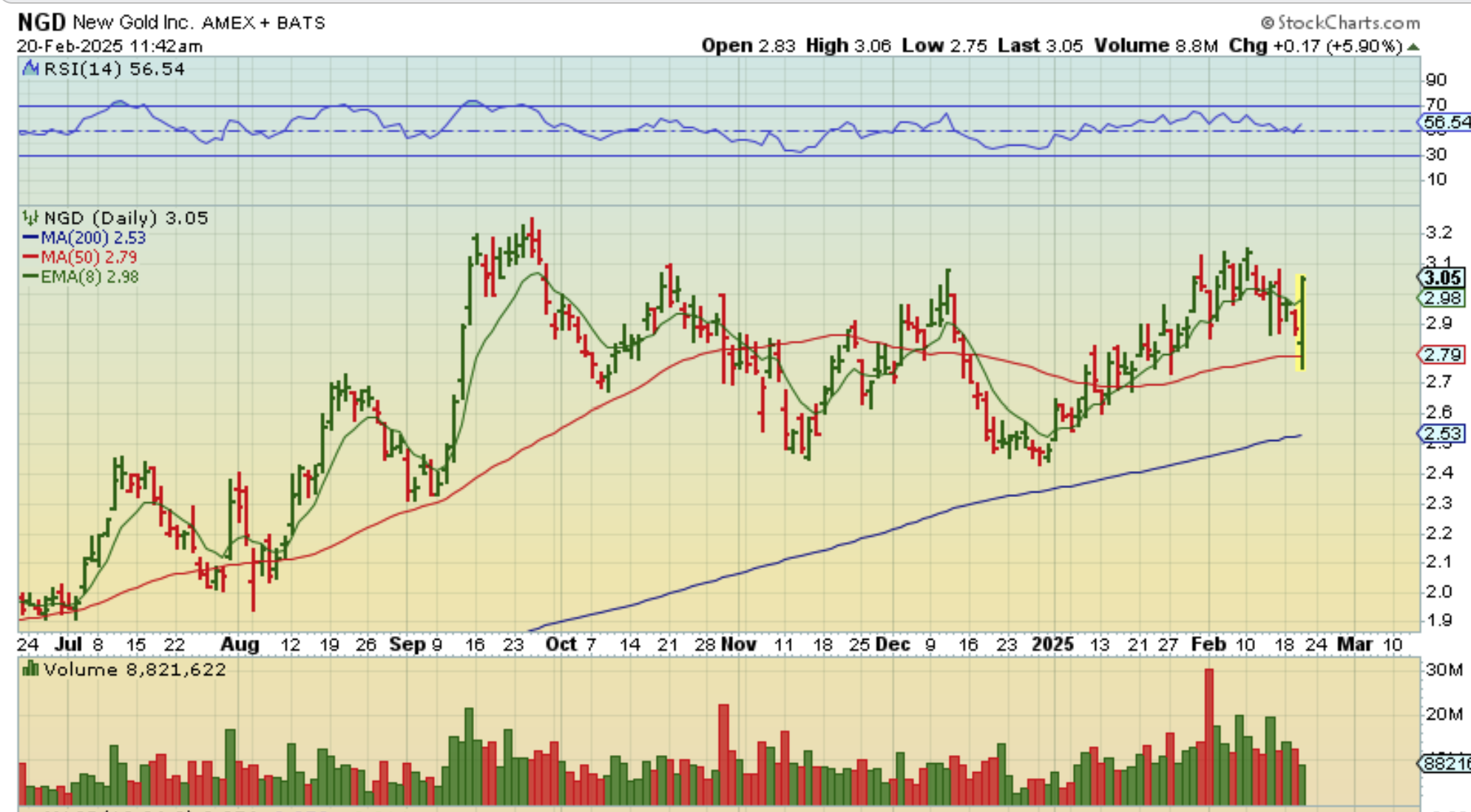Select the EMA(8) 2.98 legend entry
Image resolution: width=1471 pixels, height=812 pixels.
click(89, 277)
